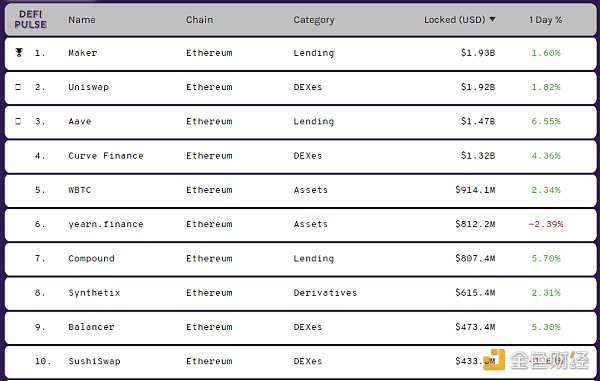The image size is (600, 381).
Task: Open the Curve Finance entry
Action: coord(106,156)
